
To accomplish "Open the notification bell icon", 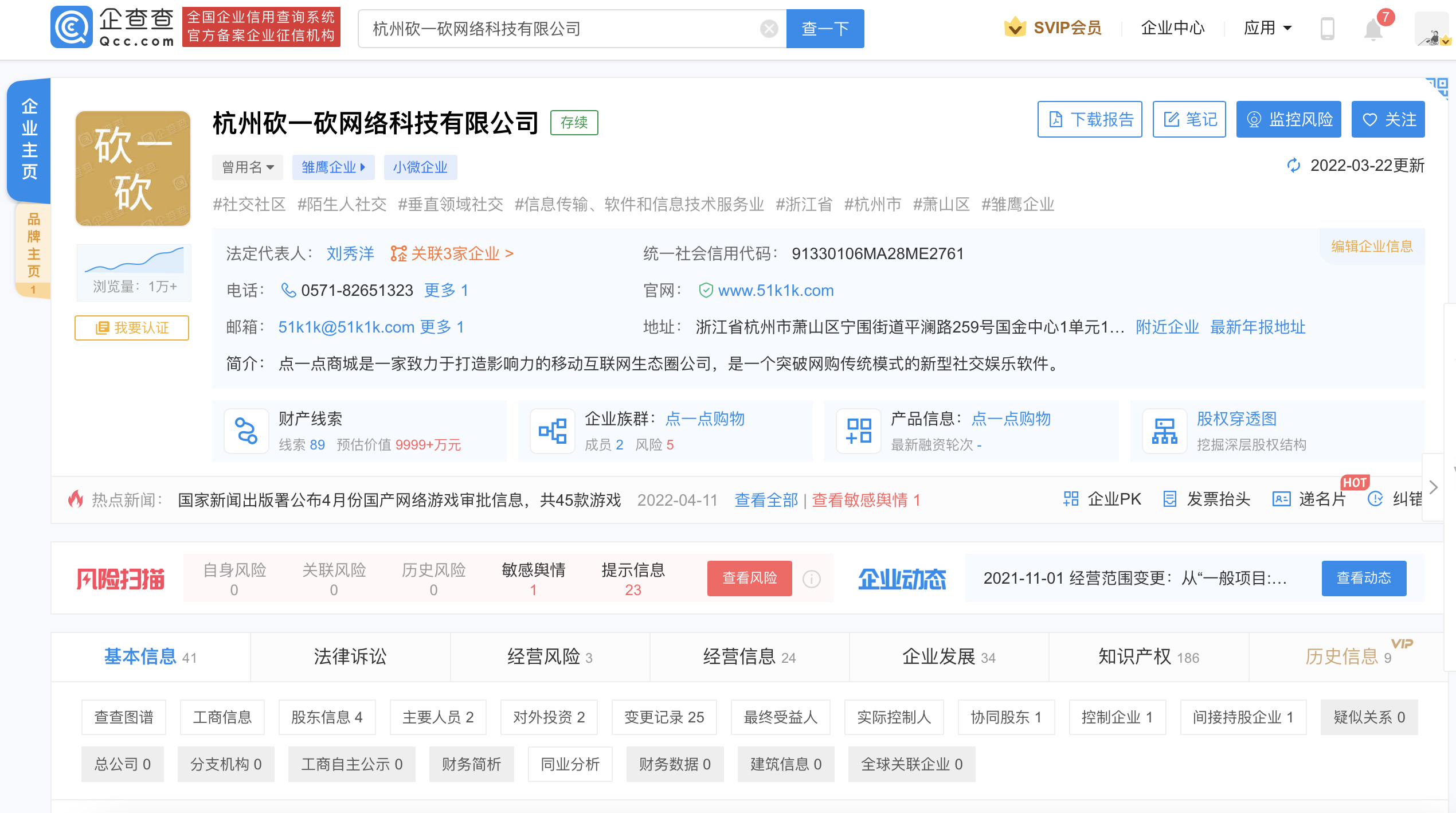I will [1373, 29].
